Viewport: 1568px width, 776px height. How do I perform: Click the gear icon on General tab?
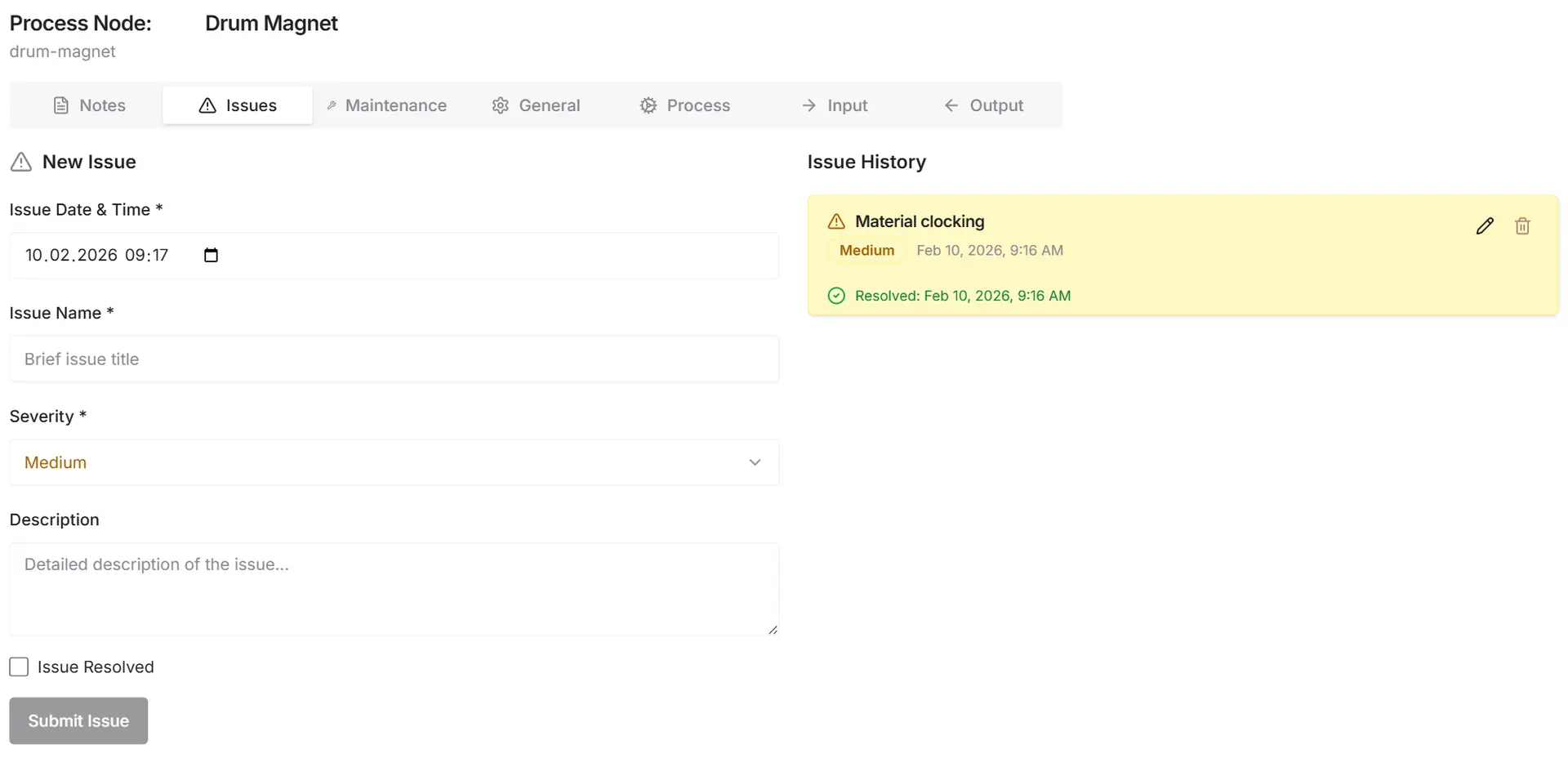pyautogui.click(x=501, y=105)
